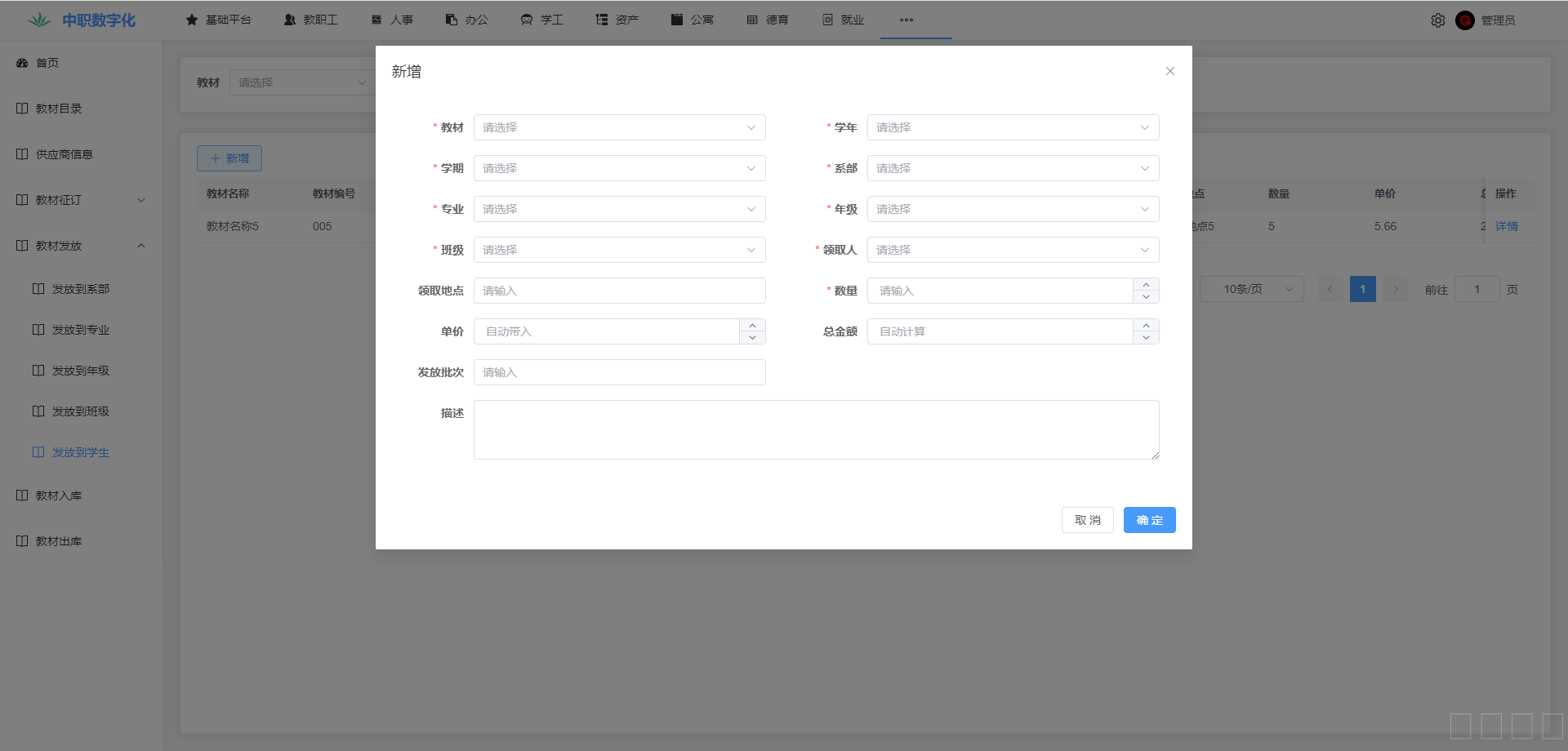This screenshot has height=751, width=1568.
Task: Open the more menu ellipsis in top nav
Action: point(906,20)
